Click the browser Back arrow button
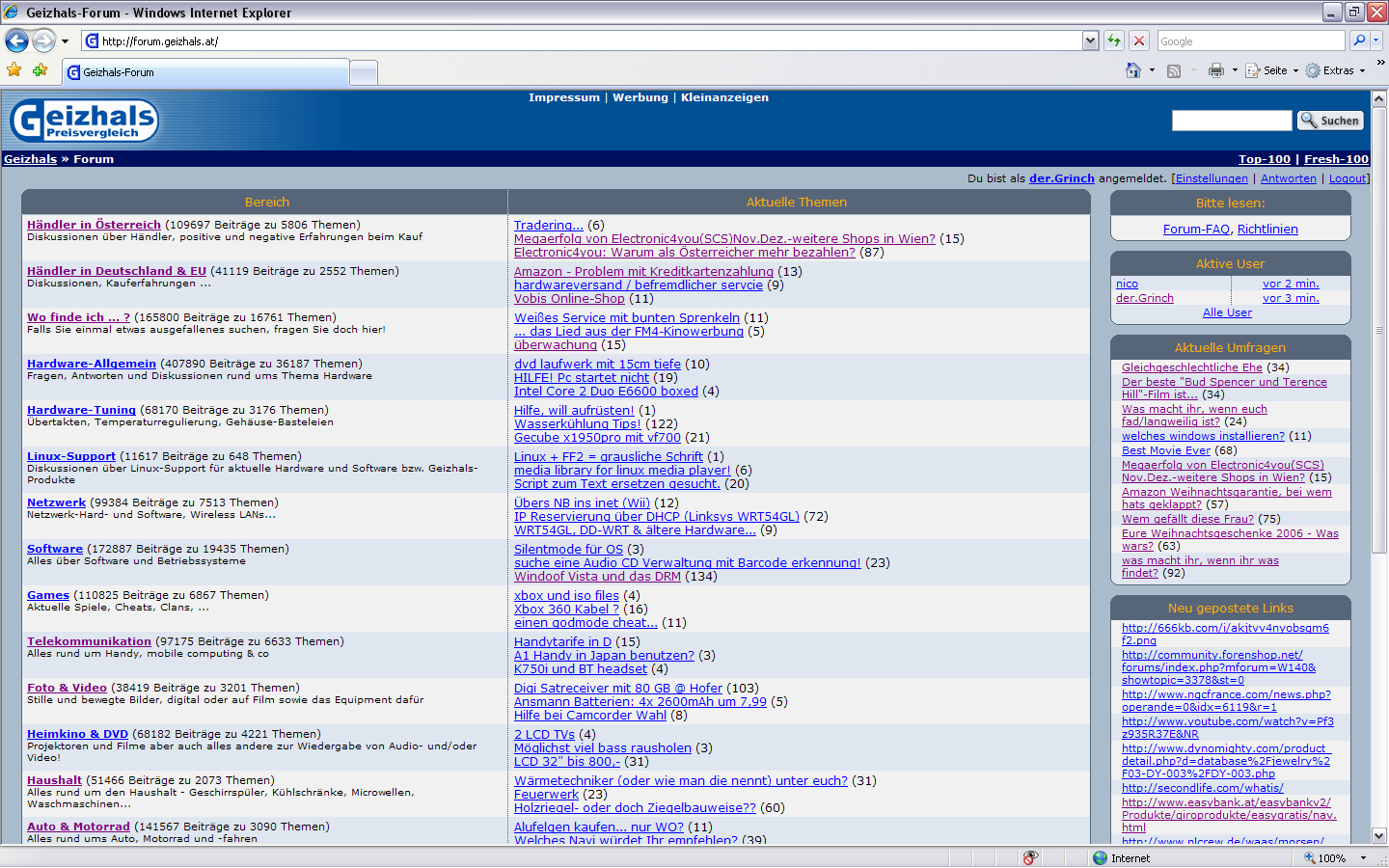Viewport: 1389px width, 868px height. pyautogui.click(x=16, y=41)
